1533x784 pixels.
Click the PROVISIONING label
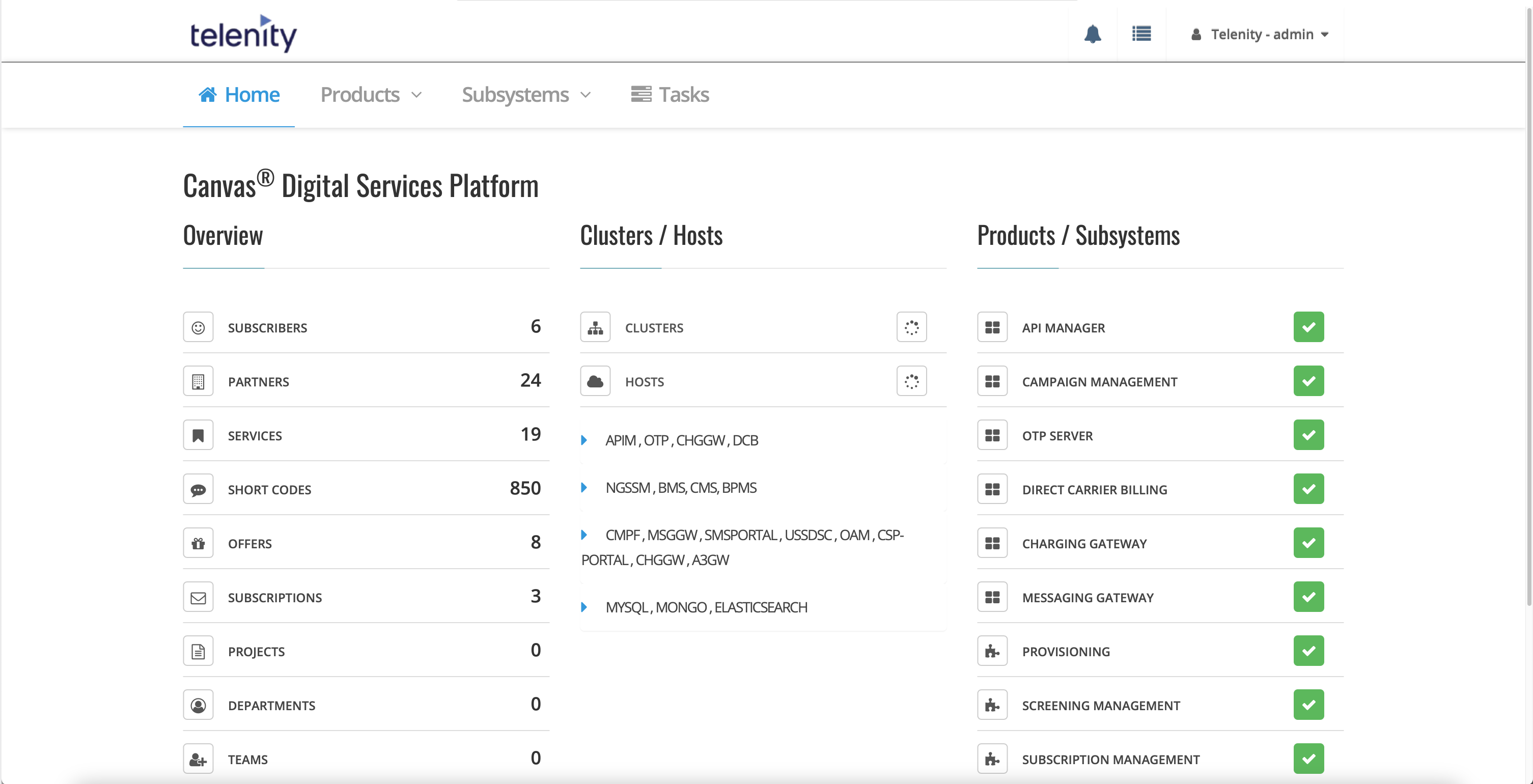[x=1066, y=652]
